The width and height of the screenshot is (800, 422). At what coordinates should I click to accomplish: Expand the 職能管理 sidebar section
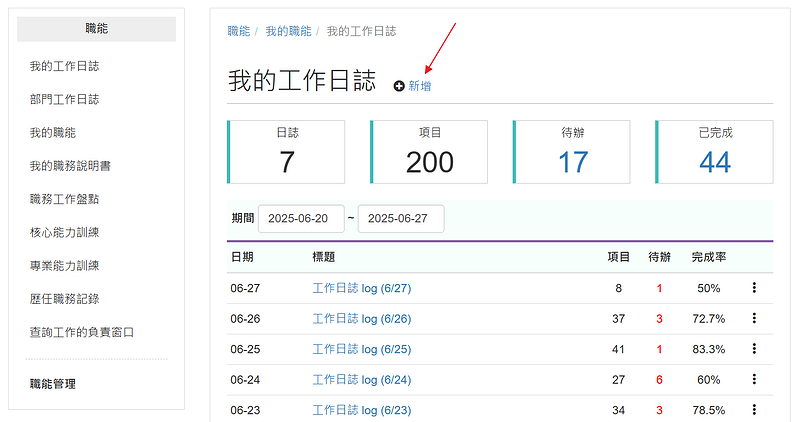tap(53, 384)
